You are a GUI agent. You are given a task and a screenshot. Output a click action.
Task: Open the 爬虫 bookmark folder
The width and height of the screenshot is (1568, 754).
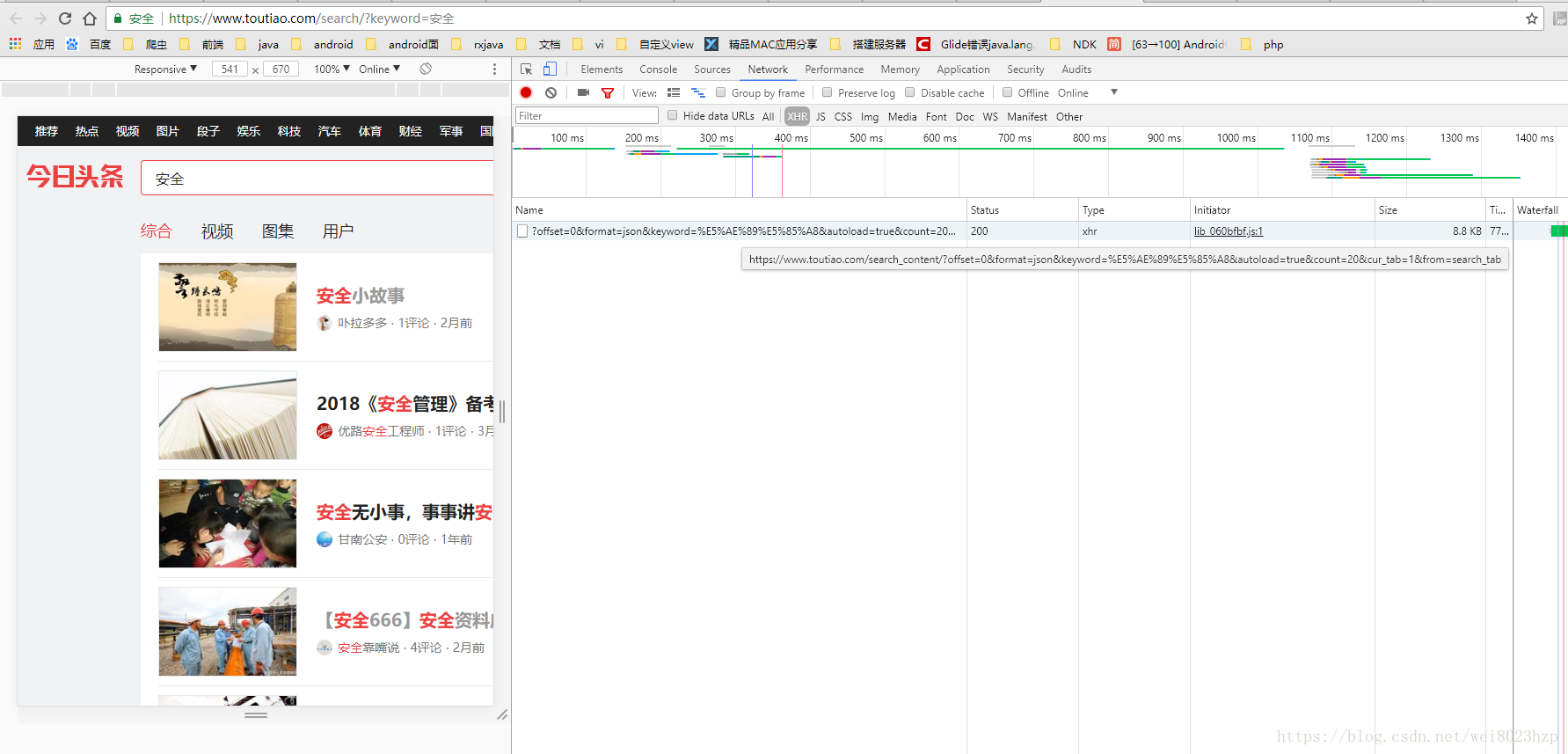(x=145, y=44)
